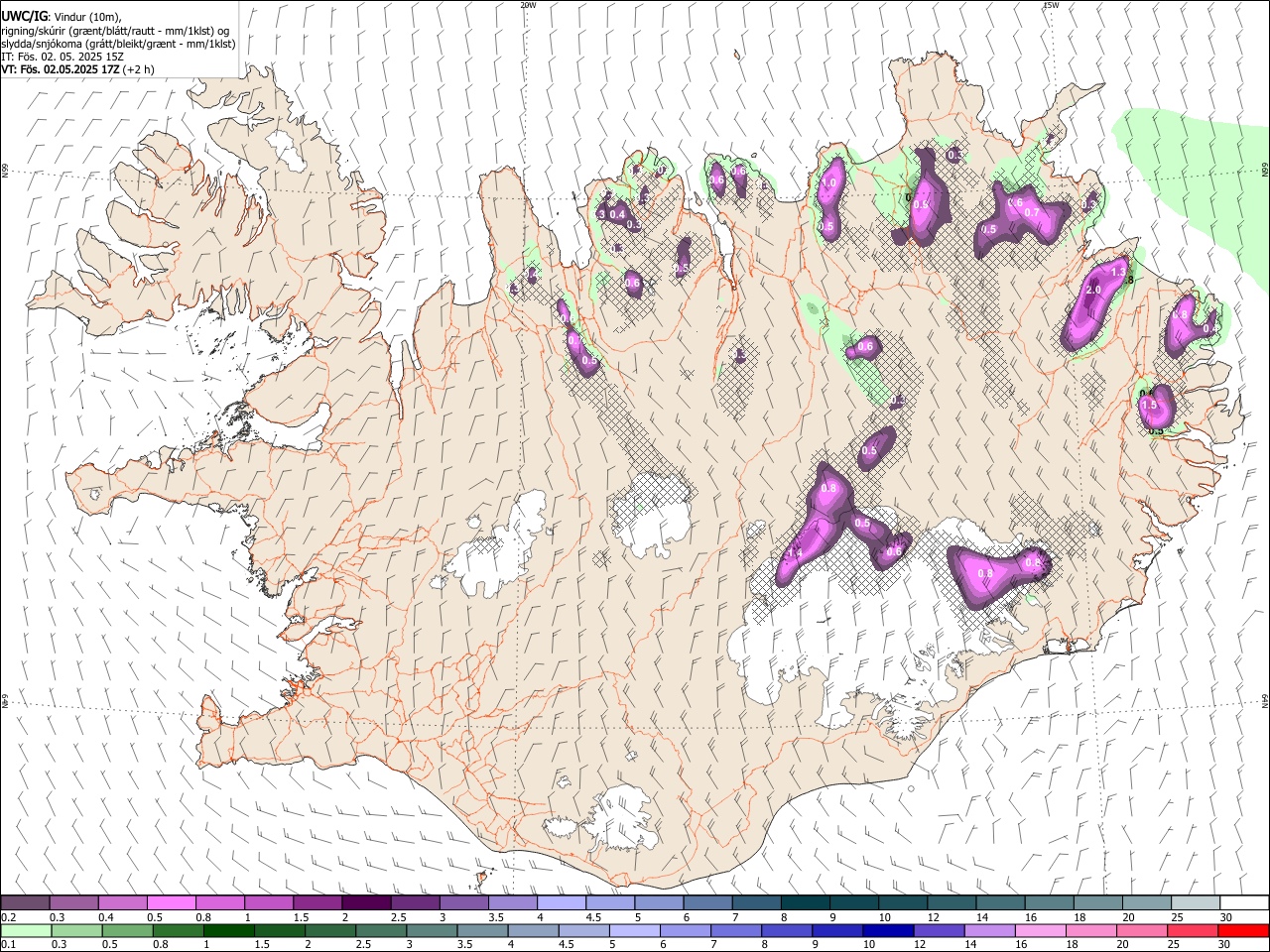Pick the 3 swatch in the lower rain scale

[x=431, y=930]
